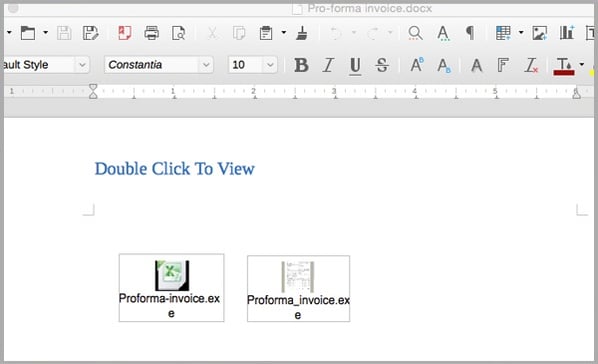This screenshot has width=598, height=364.
Task: Clear direct formatting
Action: pos(531,65)
